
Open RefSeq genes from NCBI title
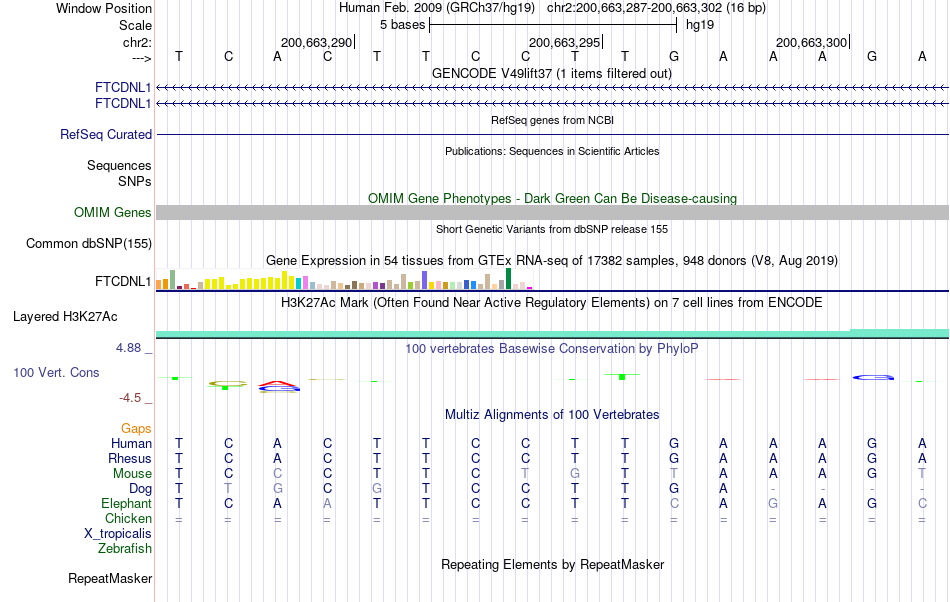pos(553,120)
